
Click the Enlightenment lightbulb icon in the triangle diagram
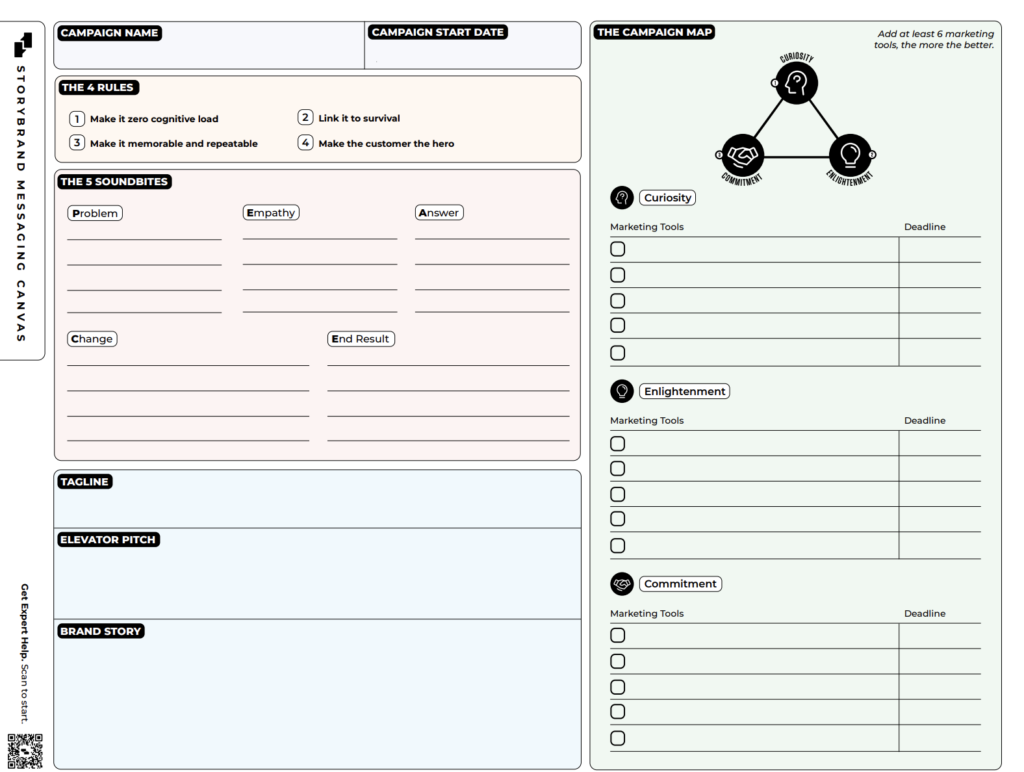coord(850,155)
